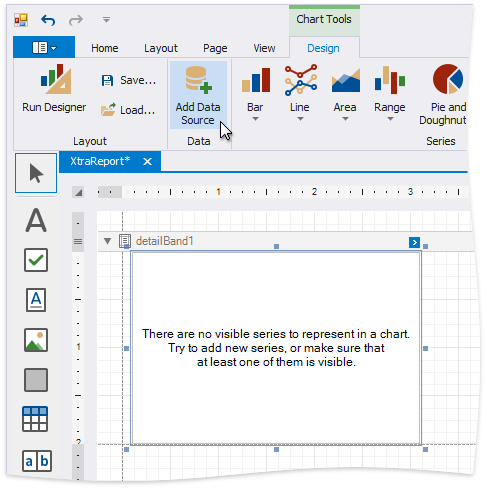Open the chart smart tag arrow
487x489 pixels.
point(414,242)
